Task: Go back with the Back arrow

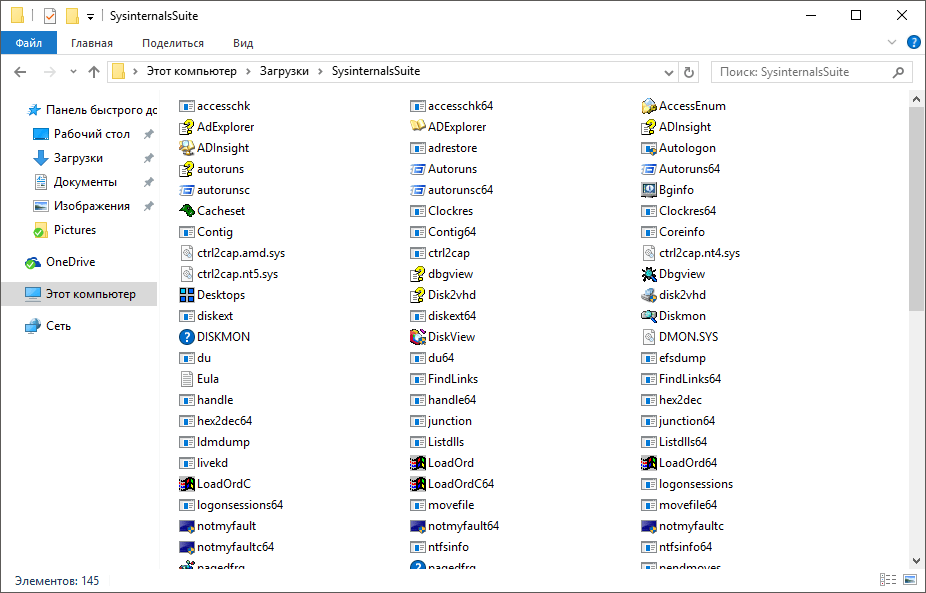Action: pos(20,72)
